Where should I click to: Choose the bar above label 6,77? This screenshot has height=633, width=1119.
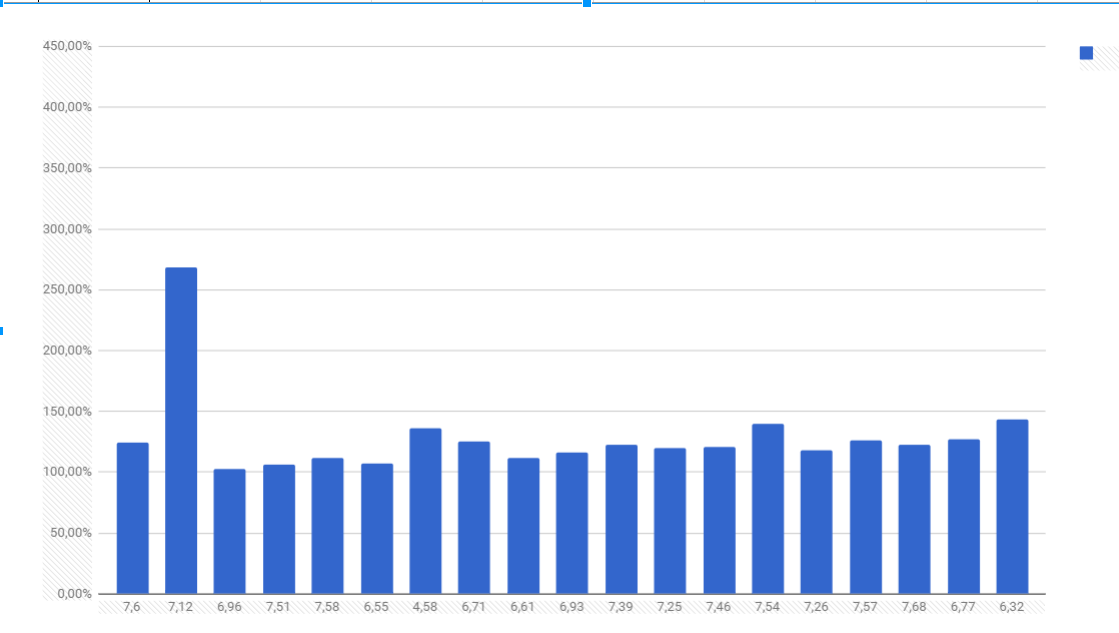pos(963,517)
